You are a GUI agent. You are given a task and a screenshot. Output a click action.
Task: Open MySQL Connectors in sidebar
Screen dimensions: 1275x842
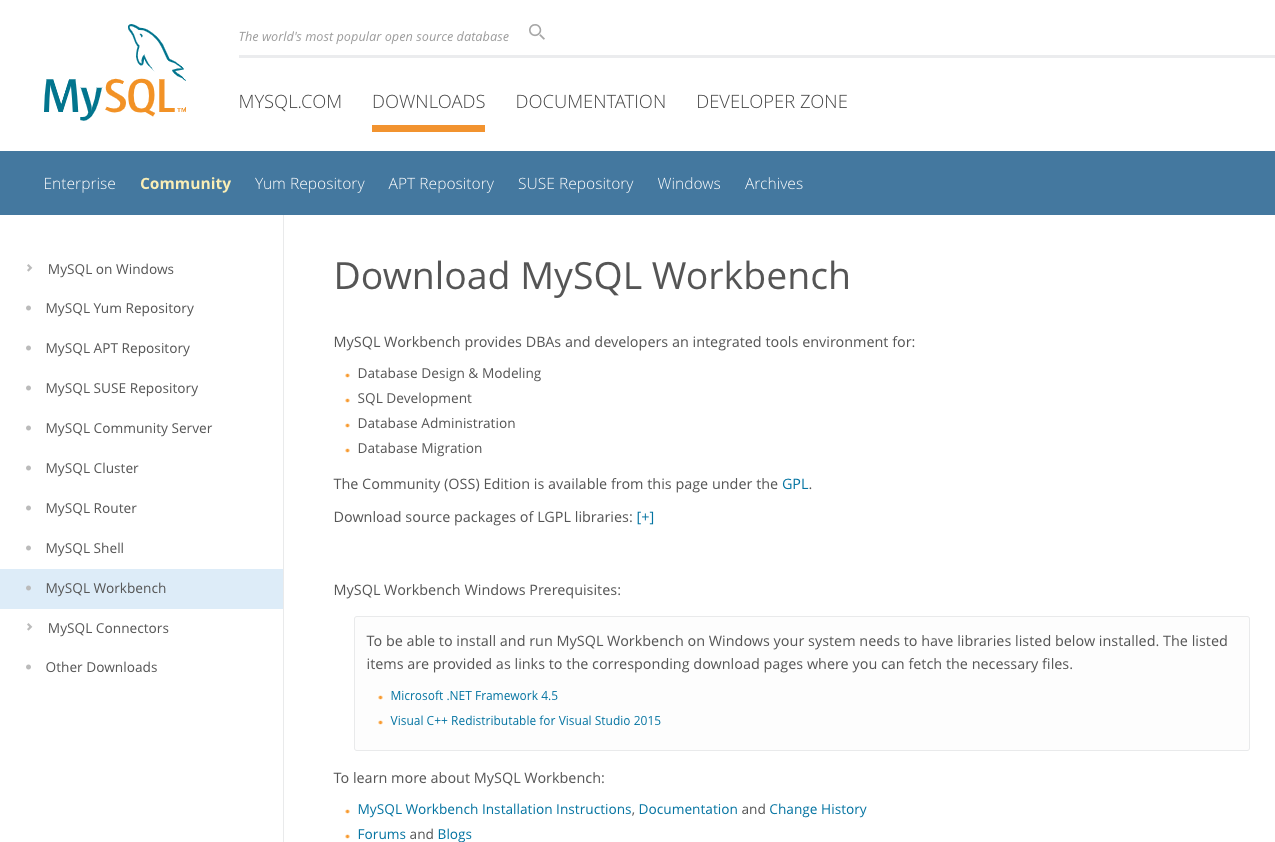(x=108, y=628)
